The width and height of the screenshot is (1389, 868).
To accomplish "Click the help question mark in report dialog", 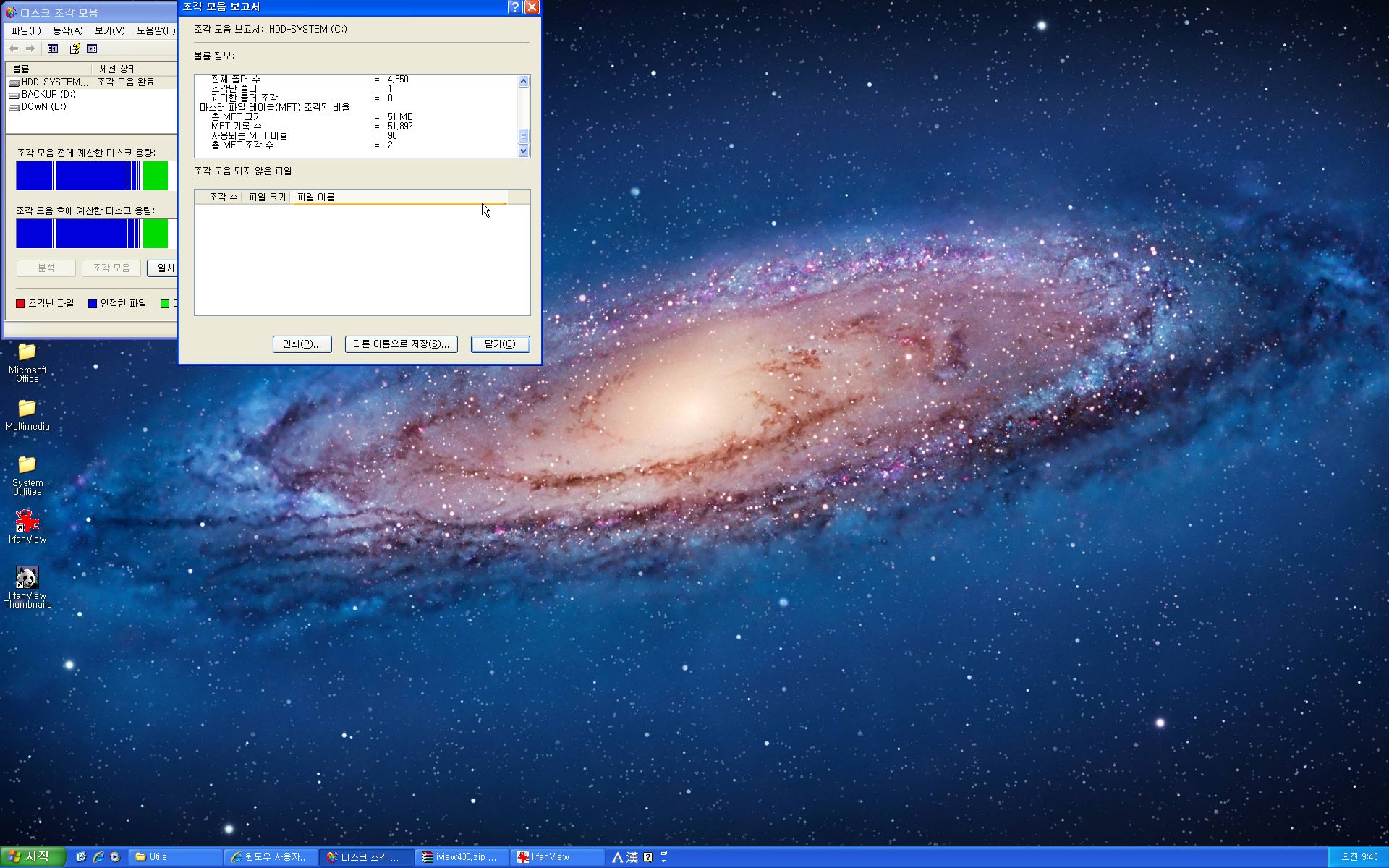I will pos(515,7).
